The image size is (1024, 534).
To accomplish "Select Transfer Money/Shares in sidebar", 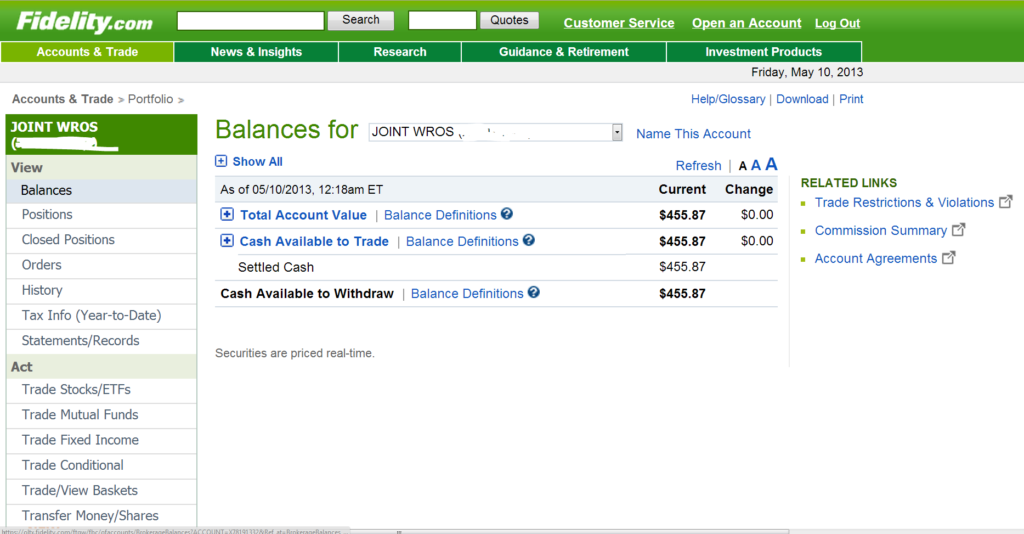I will coord(101,516).
